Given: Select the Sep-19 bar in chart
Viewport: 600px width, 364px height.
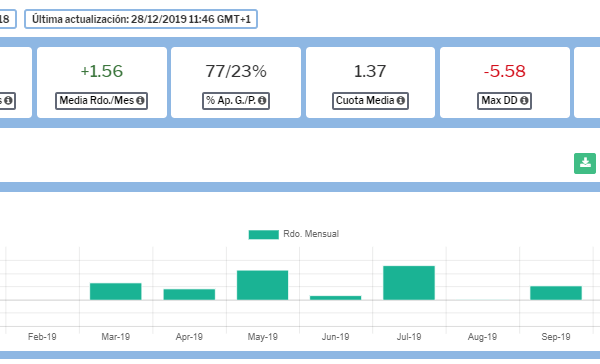Looking at the screenshot, I should point(556,293).
